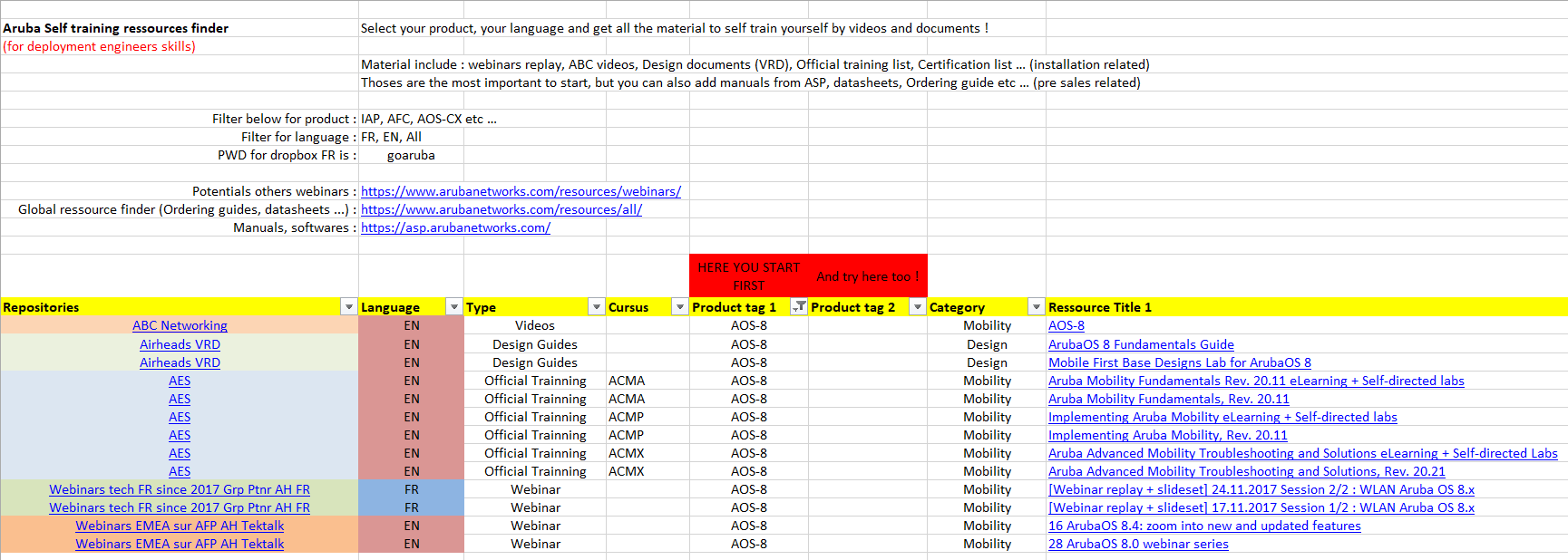Screen dimensions: 1568x560
Task: Open Advanced Mobility Troubleshooting eLearning + Self-directed Labs link
Action: tap(1303, 453)
